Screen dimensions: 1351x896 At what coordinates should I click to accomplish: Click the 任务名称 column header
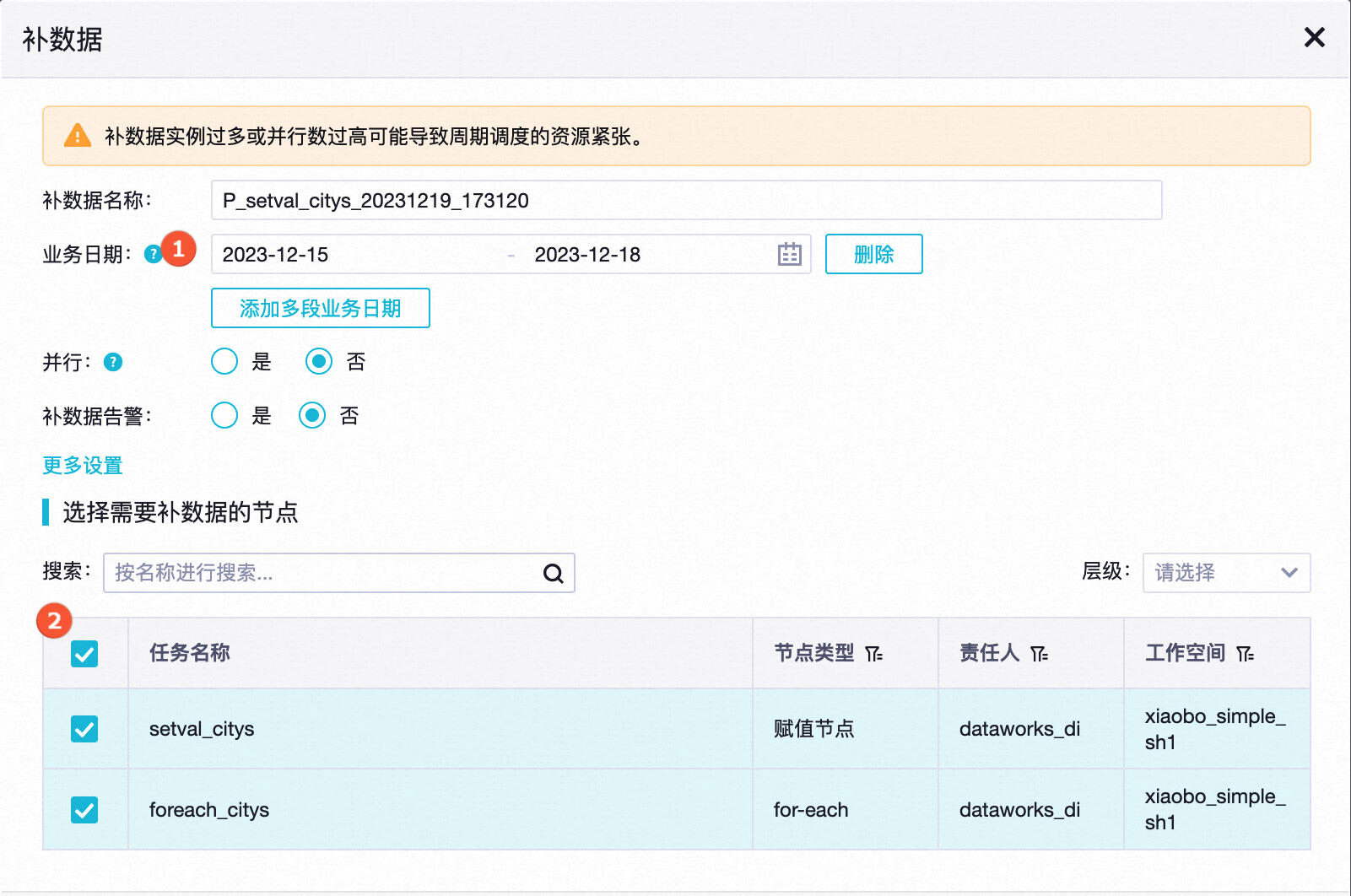click(x=190, y=653)
